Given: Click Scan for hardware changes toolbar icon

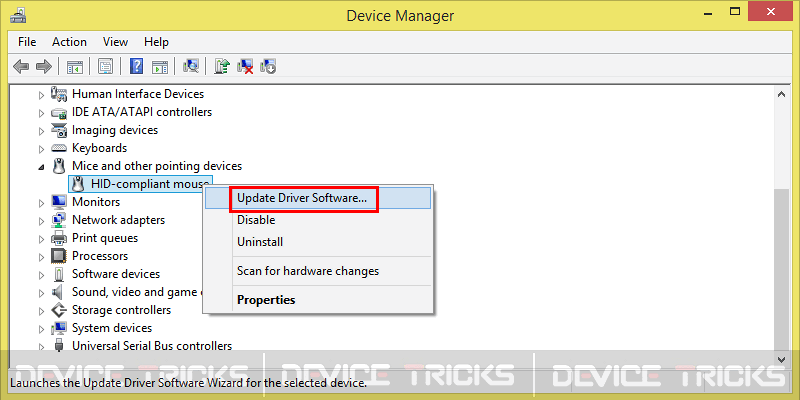Looking at the screenshot, I should click(x=191, y=67).
